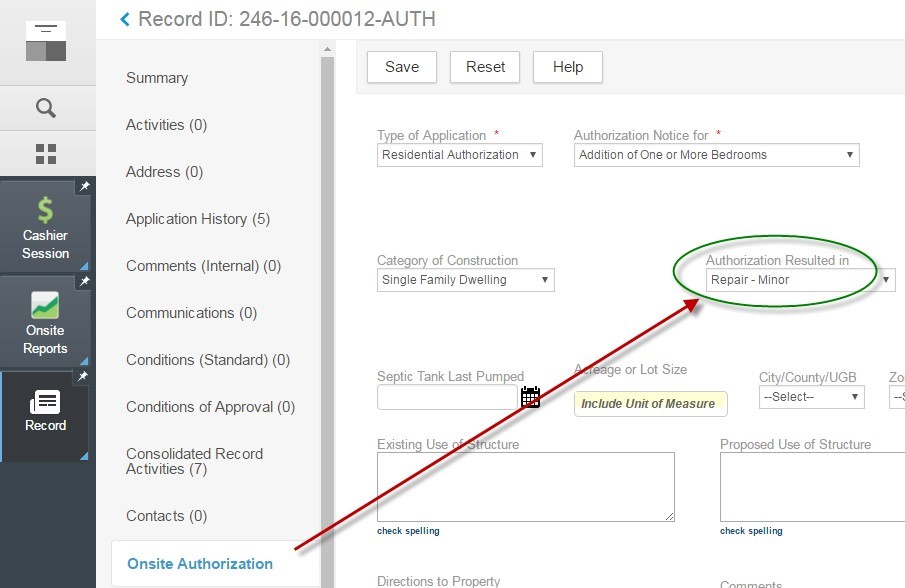Image resolution: width=905 pixels, height=588 pixels.
Task: Open Onsite Reports chart icon
Action: (x=45, y=305)
